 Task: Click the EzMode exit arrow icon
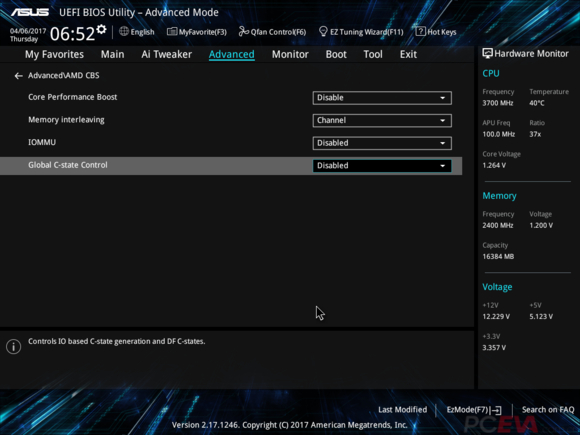tap(497, 410)
